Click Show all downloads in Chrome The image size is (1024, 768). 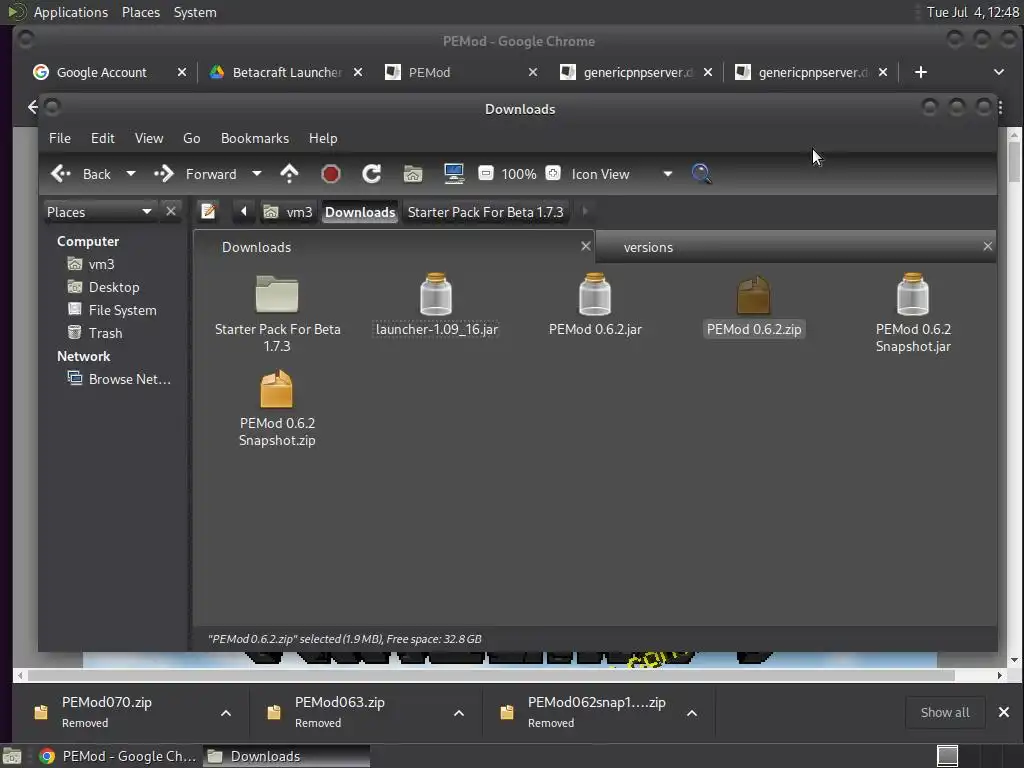(944, 712)
